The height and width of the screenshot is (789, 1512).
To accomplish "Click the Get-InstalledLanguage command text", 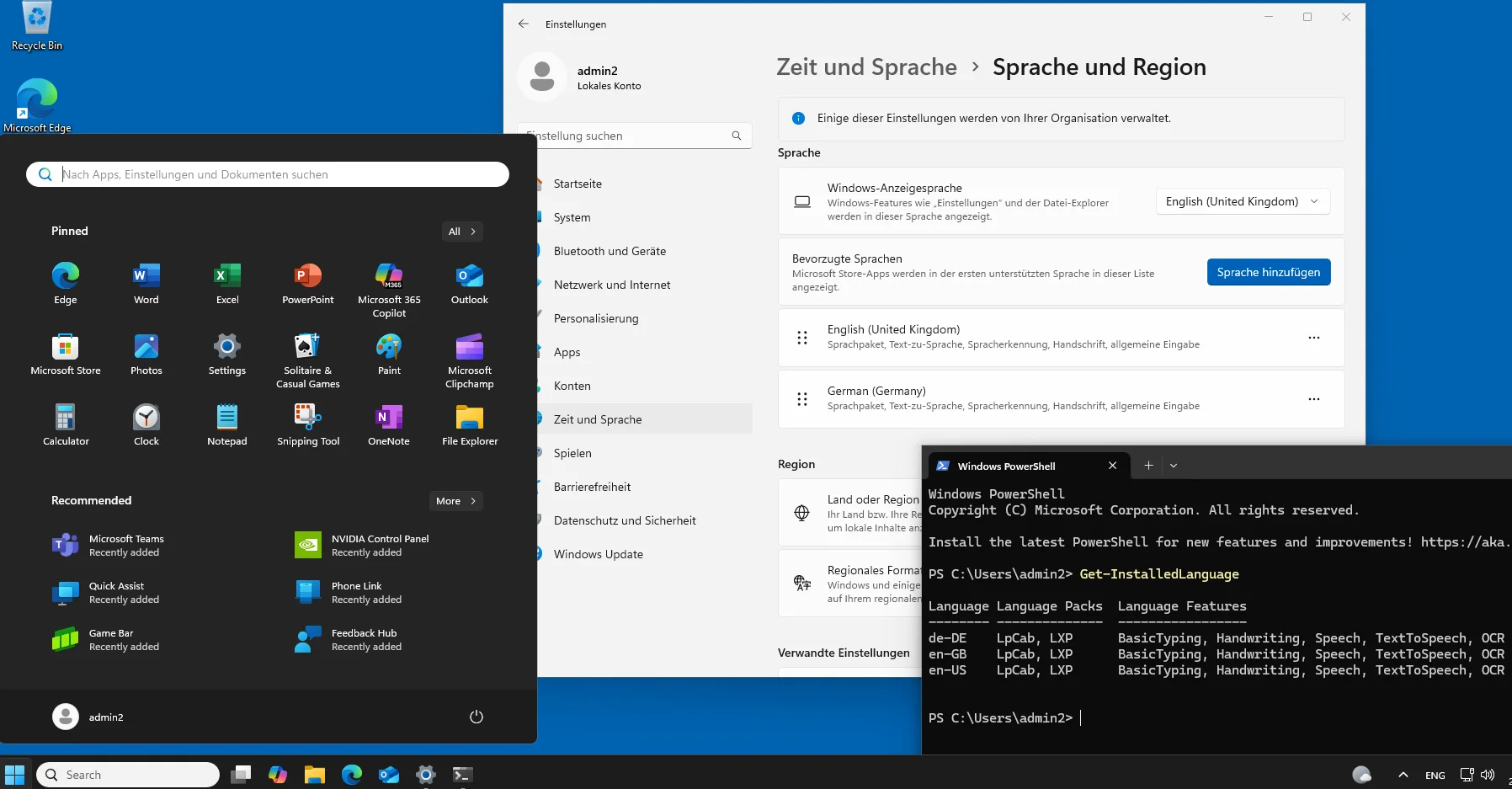I will pyautogui.click(x=1159, y=574).
